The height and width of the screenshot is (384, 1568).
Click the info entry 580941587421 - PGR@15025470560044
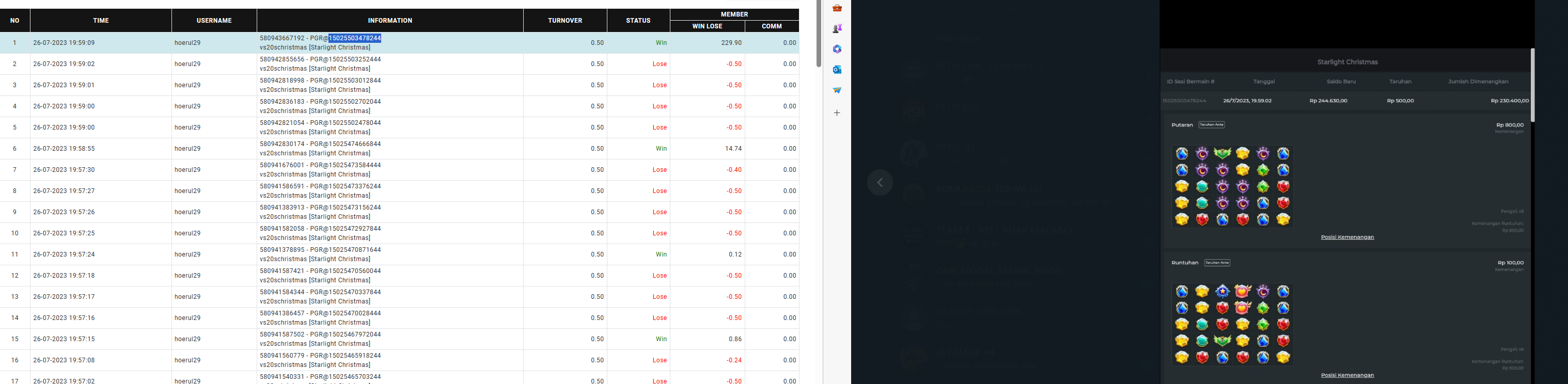point(320,271)
